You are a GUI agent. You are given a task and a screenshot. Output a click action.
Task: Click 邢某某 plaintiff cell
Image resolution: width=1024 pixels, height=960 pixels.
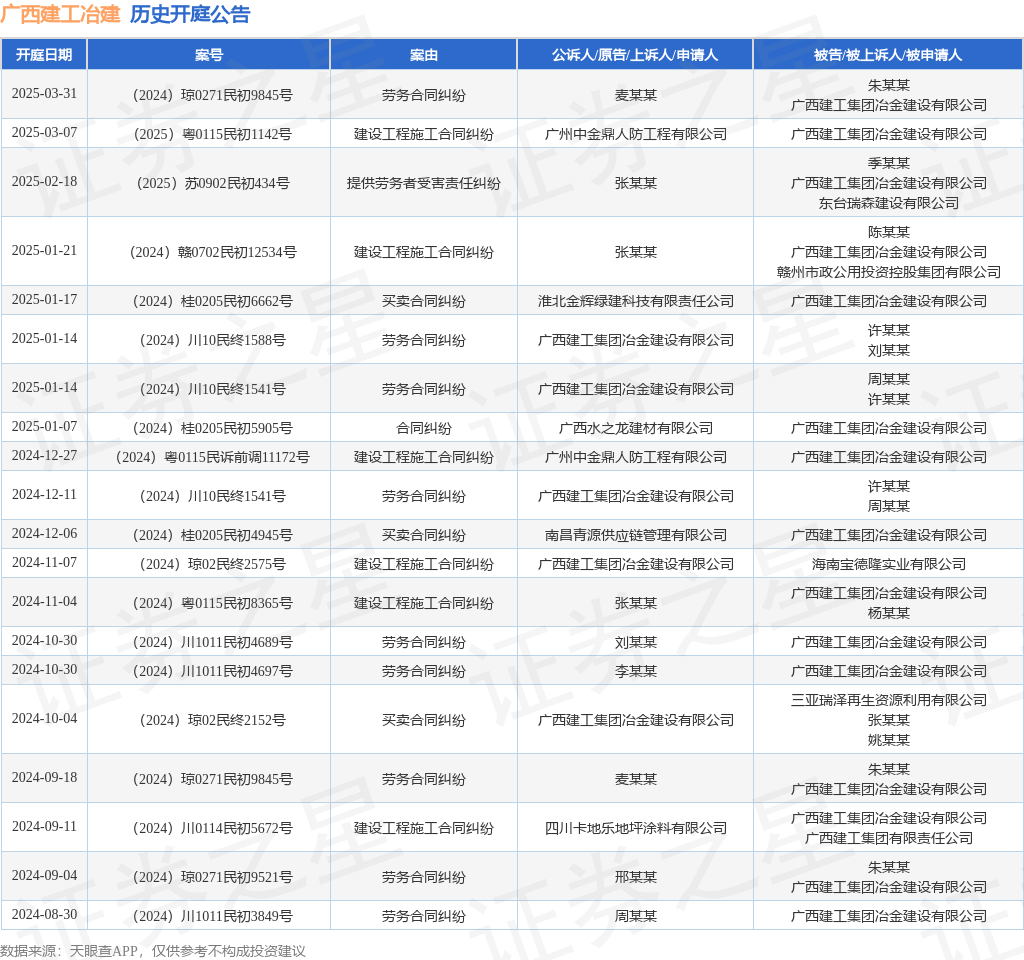635,877
